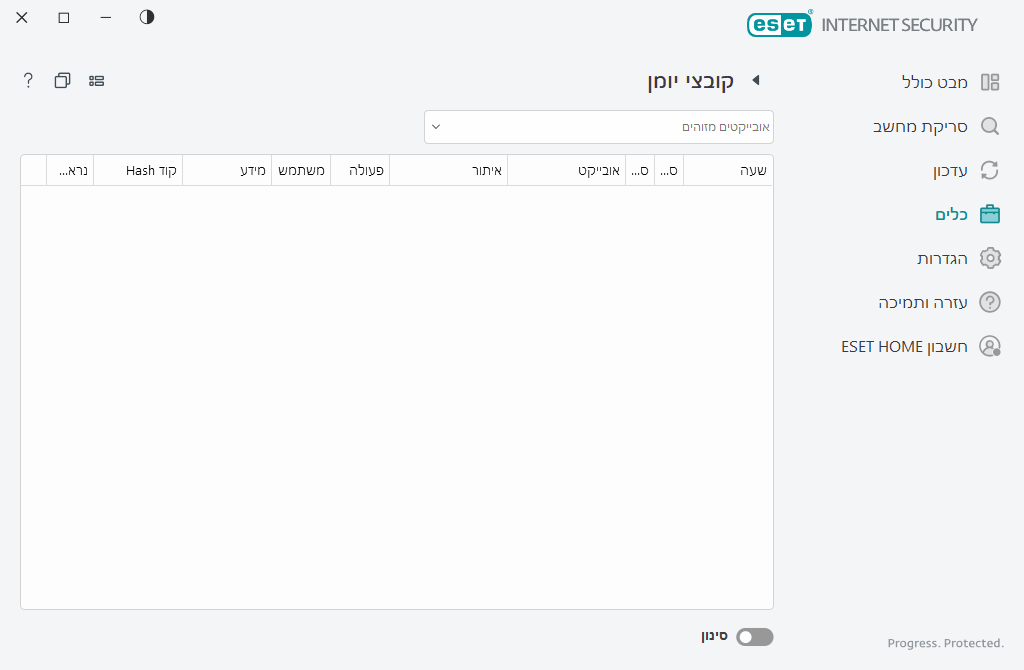Click the כלים toolbox icon
1024x670 pixels.
tap(990, 214)
